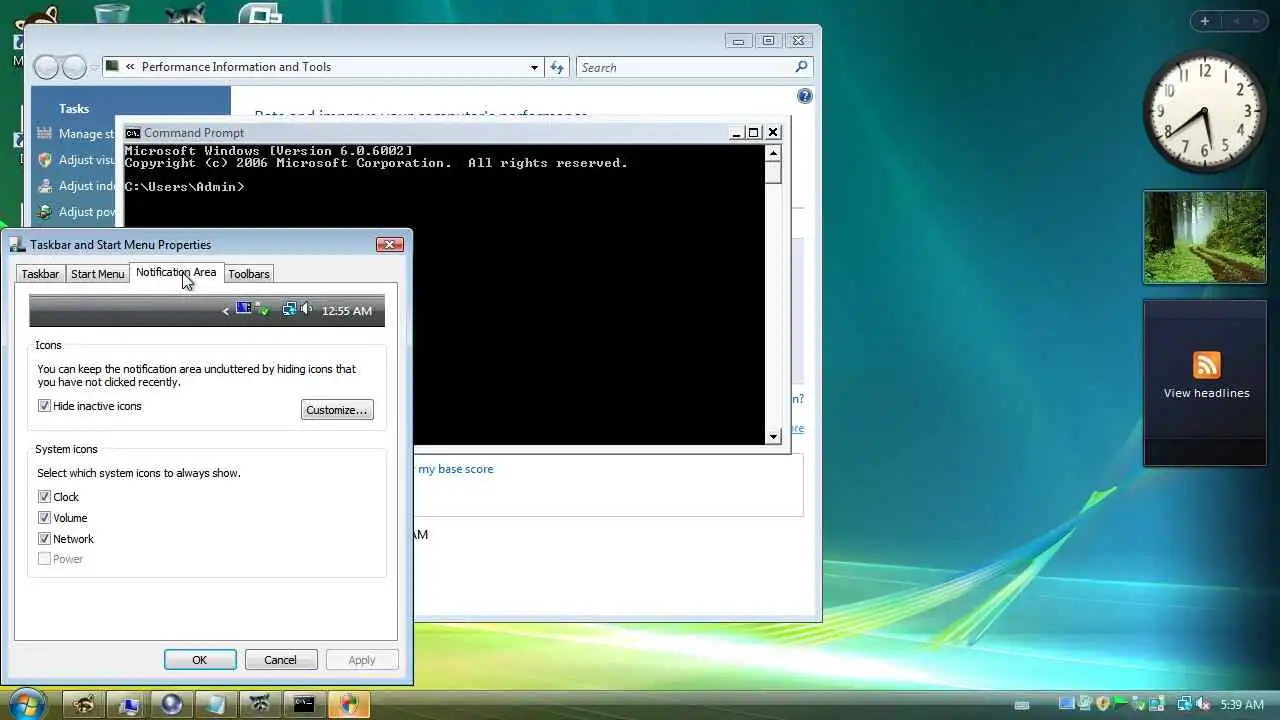Click the computer monitor taskbar icon
Screen dimensions: 1280x720
127,705
